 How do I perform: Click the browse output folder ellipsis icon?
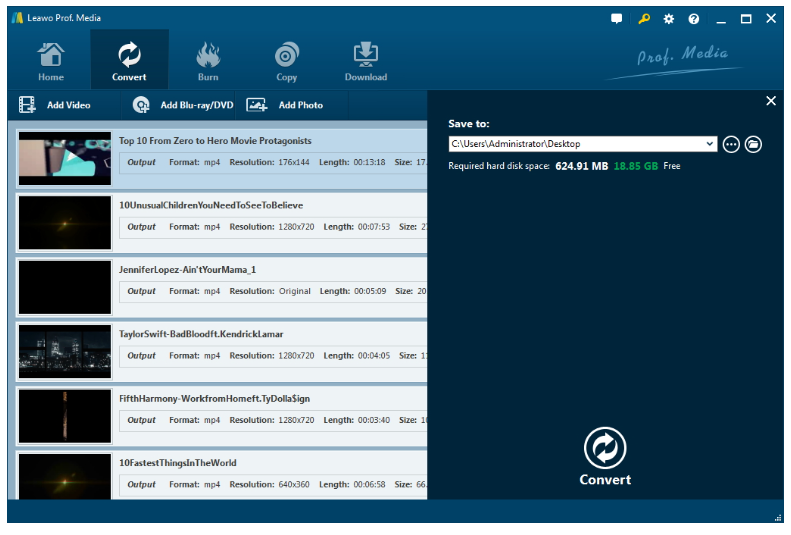pyautogui.click(x=731, y=144)
